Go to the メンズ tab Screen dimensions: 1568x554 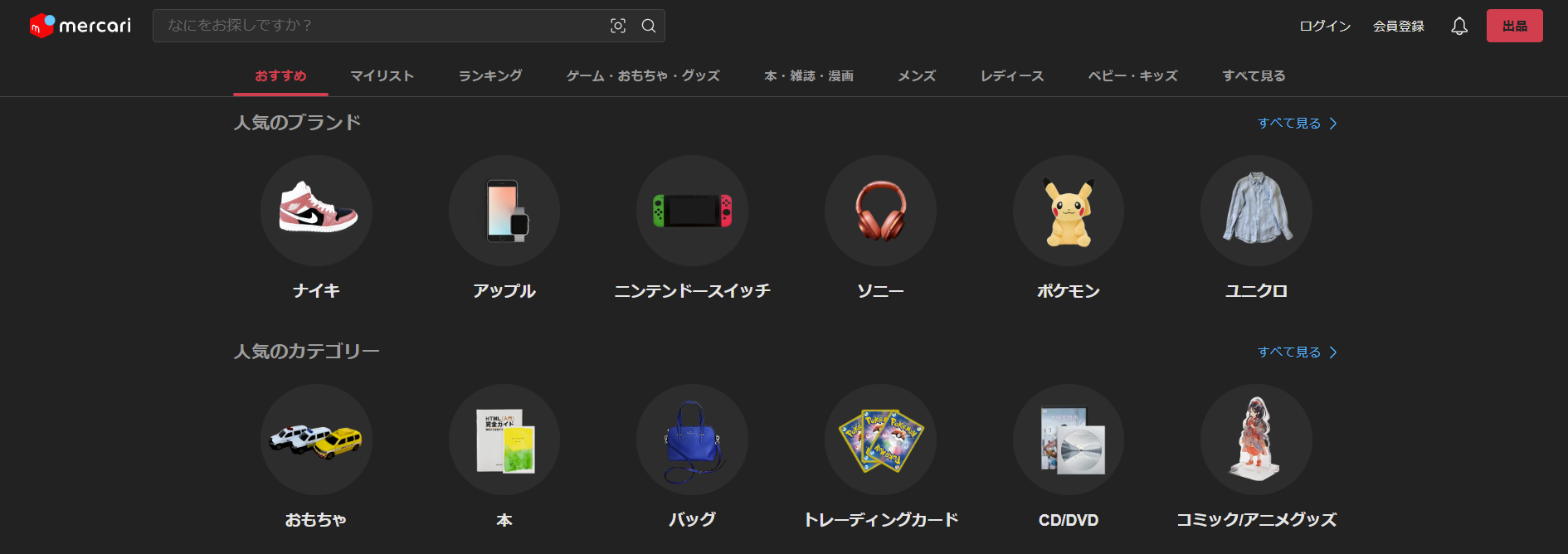click(x=917, y=75)
